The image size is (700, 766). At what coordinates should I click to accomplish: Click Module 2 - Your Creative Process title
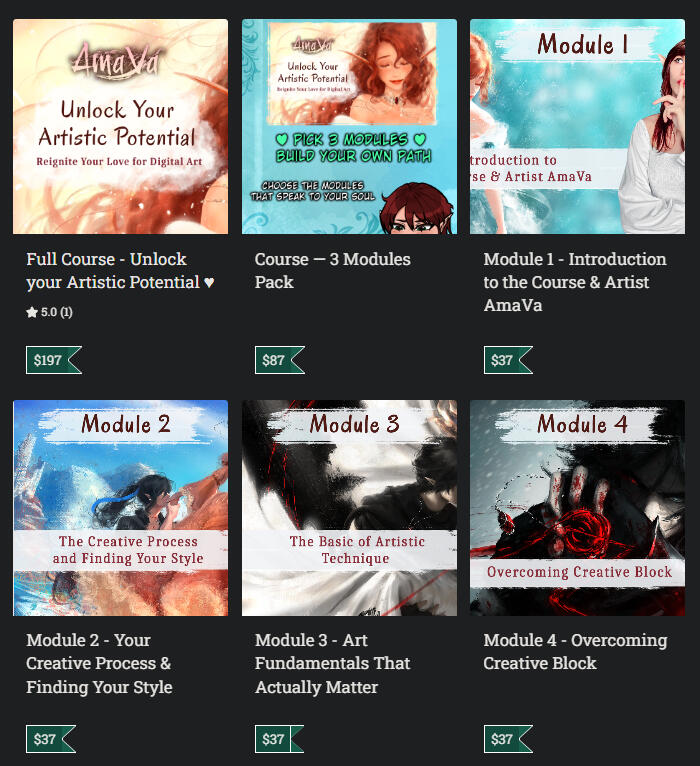click(x=99, y=663)
